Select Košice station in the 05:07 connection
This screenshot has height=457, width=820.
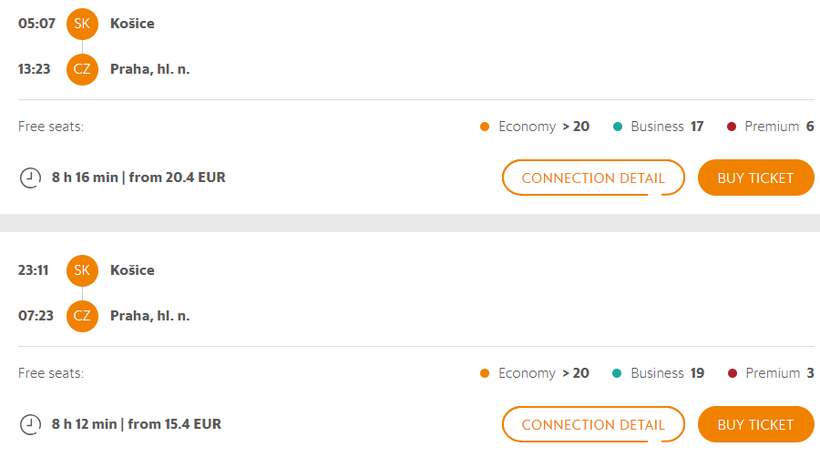(x=132, y=24)
